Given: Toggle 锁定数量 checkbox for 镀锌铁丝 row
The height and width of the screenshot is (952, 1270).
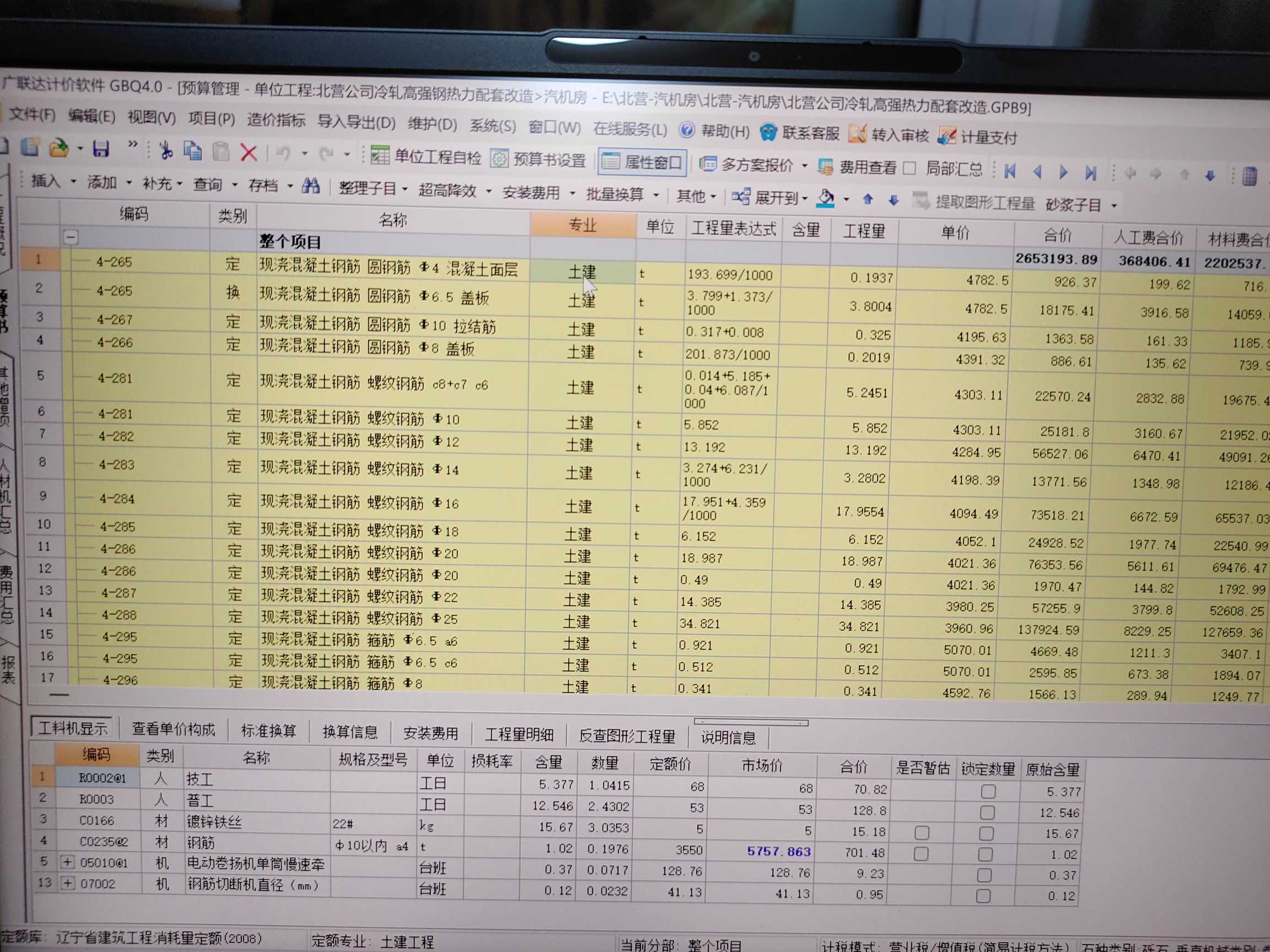Looking at the screenshot, I should coord(986,833).
